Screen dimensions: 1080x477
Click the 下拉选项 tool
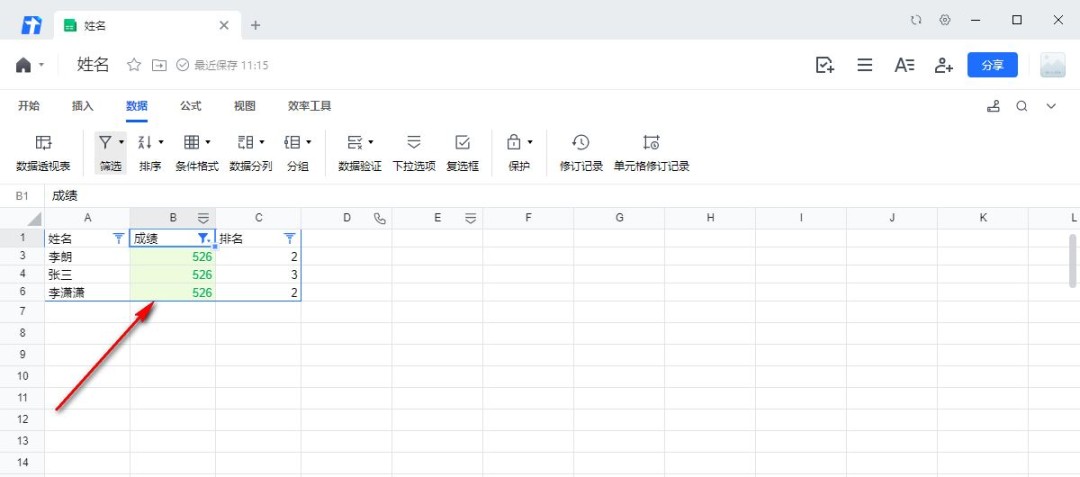click(x=414, y=153)
